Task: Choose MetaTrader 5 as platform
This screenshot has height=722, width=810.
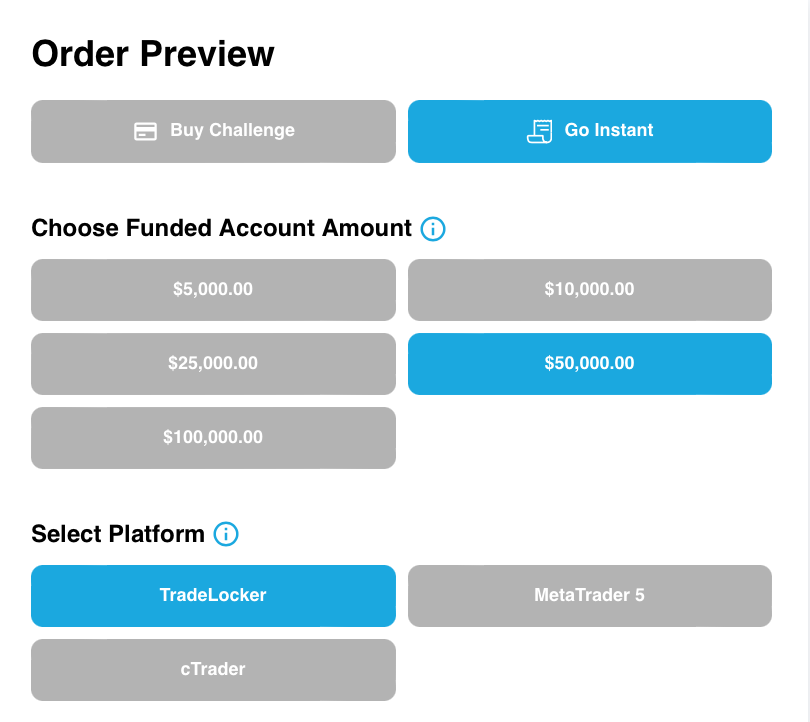Action: tap(589, 596)
